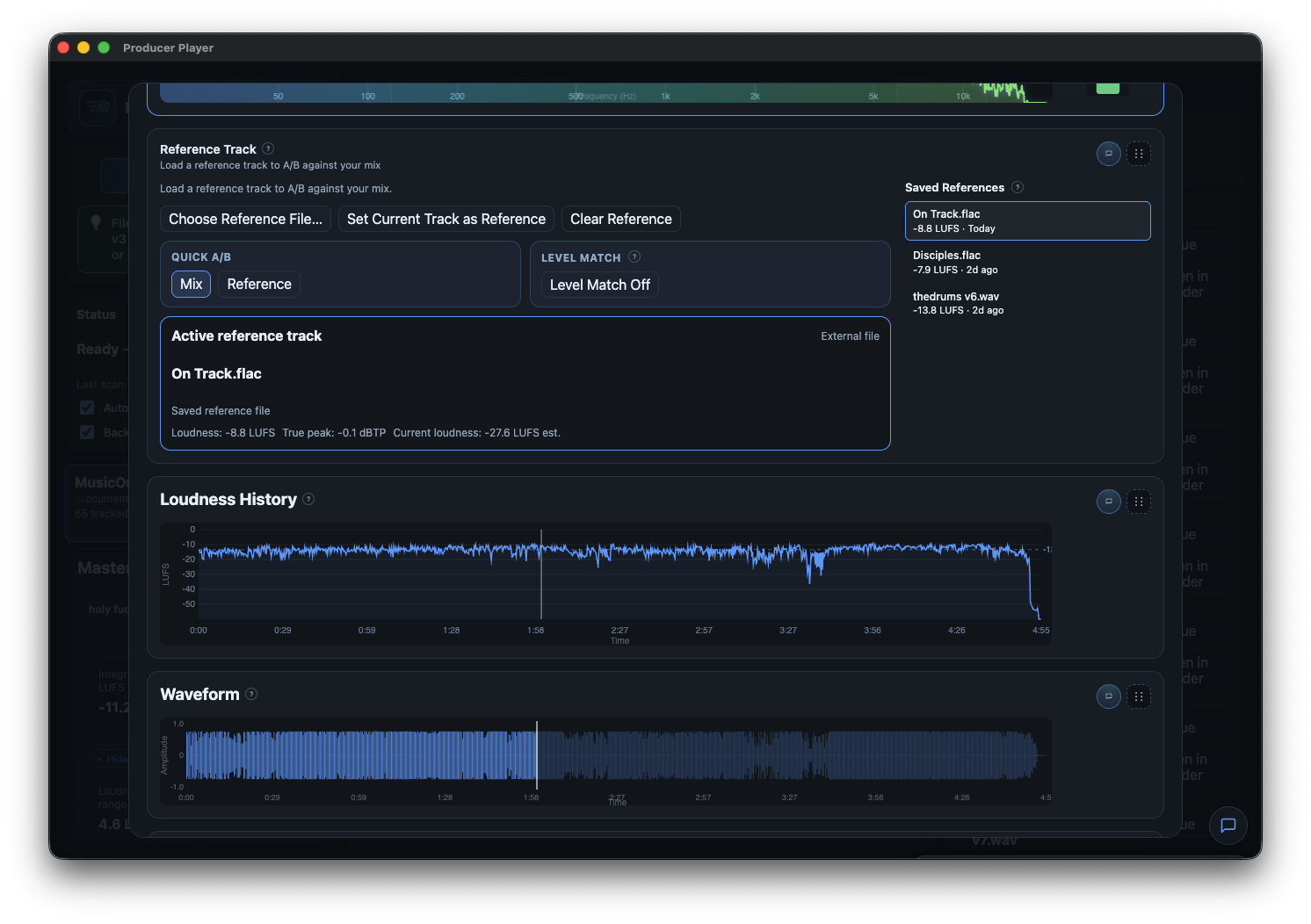Open comment bubble for Loudness History panel
1311x924 pixels.
point(1109,502)
